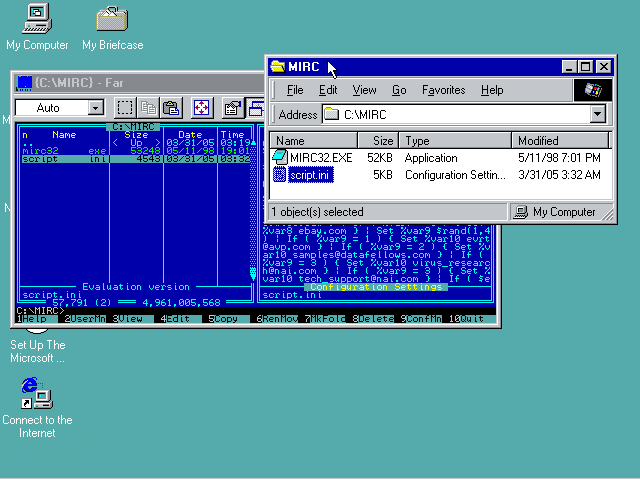Expand the Address bar dropdown arrow
Image resolution: width=640 pixels, height=480 pixels.
pyautogui.click(x=598, y=114)
